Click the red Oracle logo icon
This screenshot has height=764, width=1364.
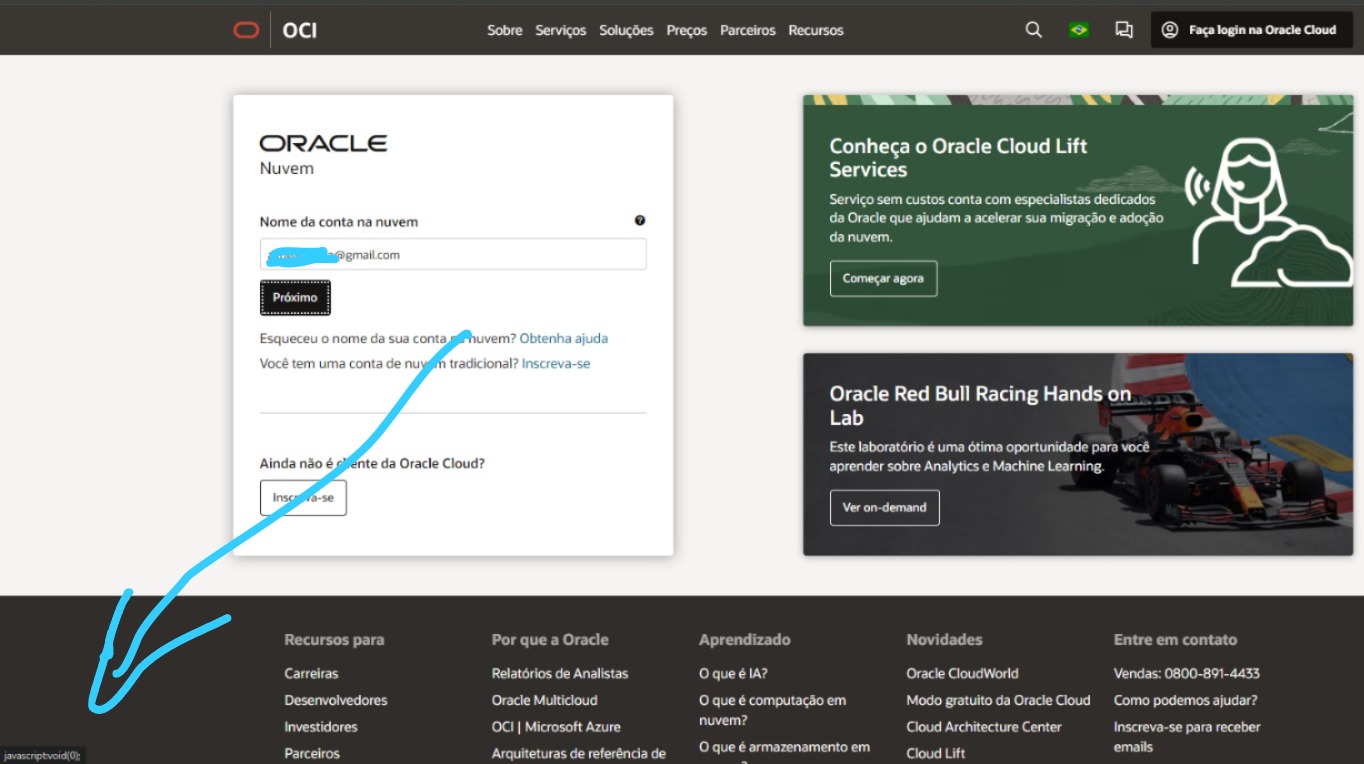click(x=246, y=30)
